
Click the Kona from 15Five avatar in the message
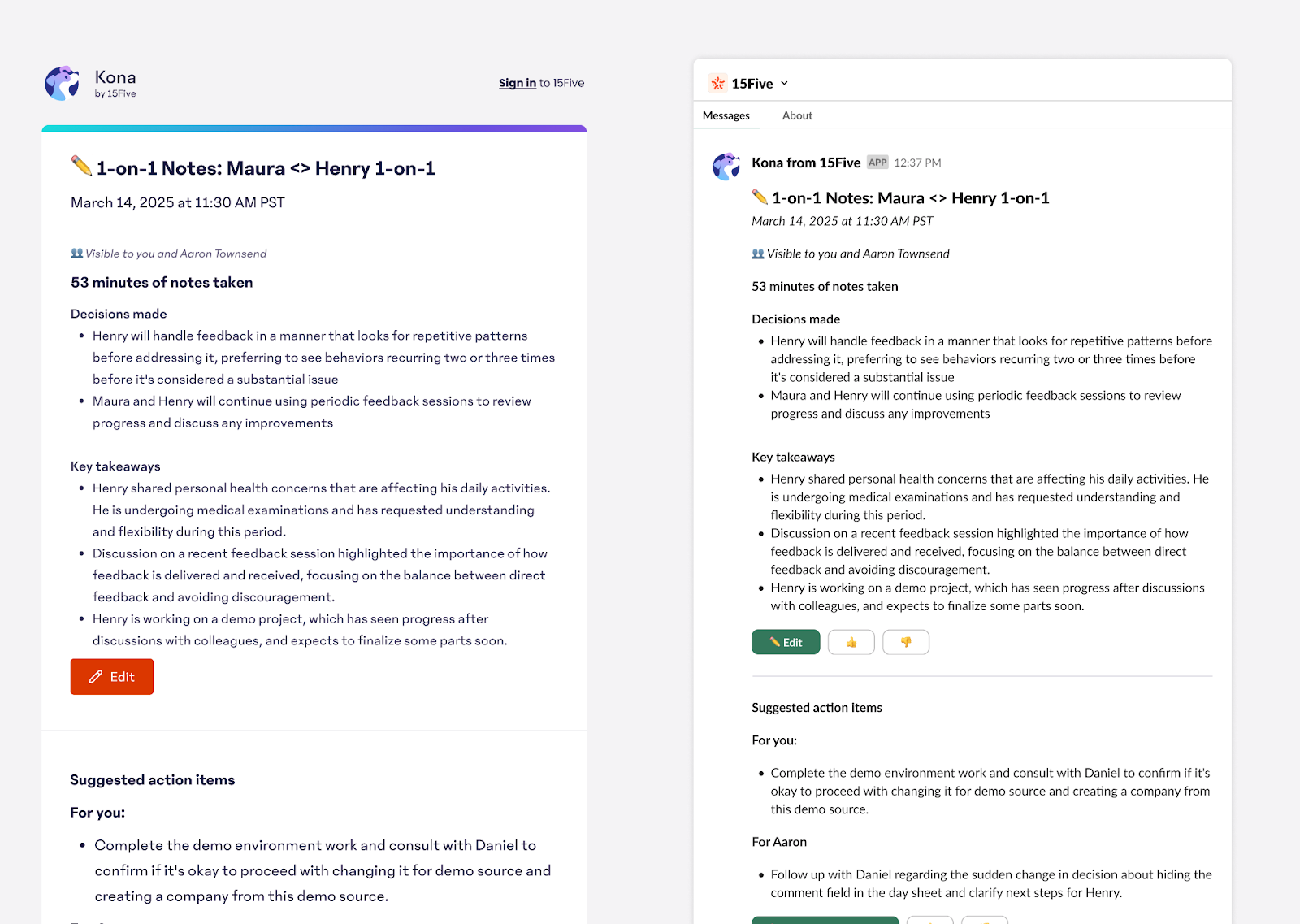[x=726, y=167]
